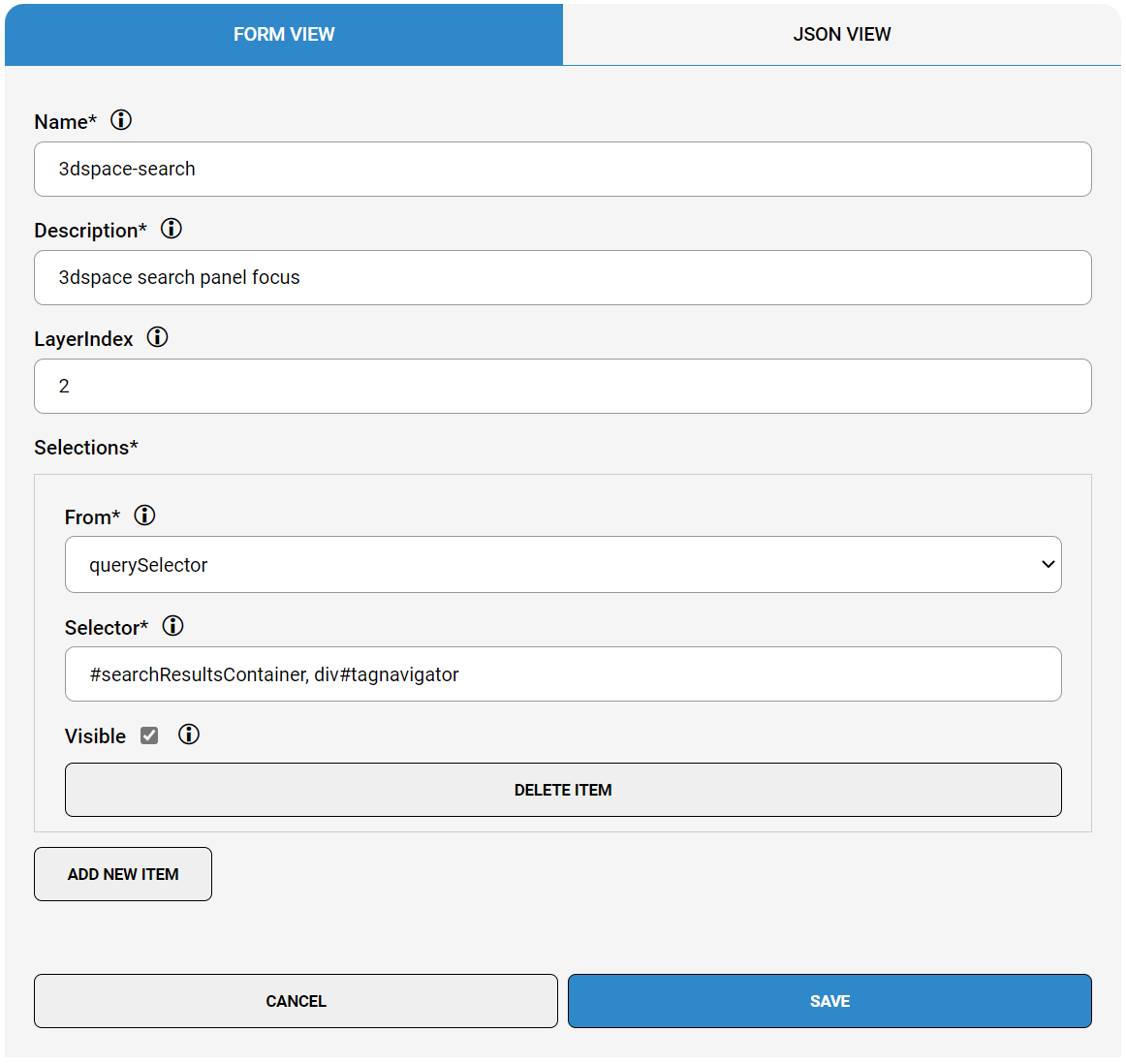
Task: Click the LayerIndex info icon
Action: pyautogui.click(x=157, y=336)
